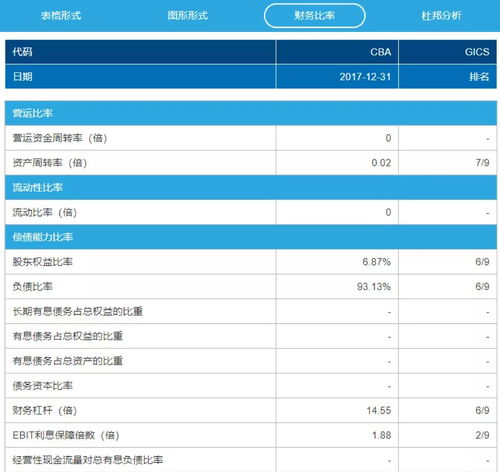Switch to the 表格形式 tab
The height and width of the screenshot is (472, 500).
pyautogui.click(x=61, y=15)
